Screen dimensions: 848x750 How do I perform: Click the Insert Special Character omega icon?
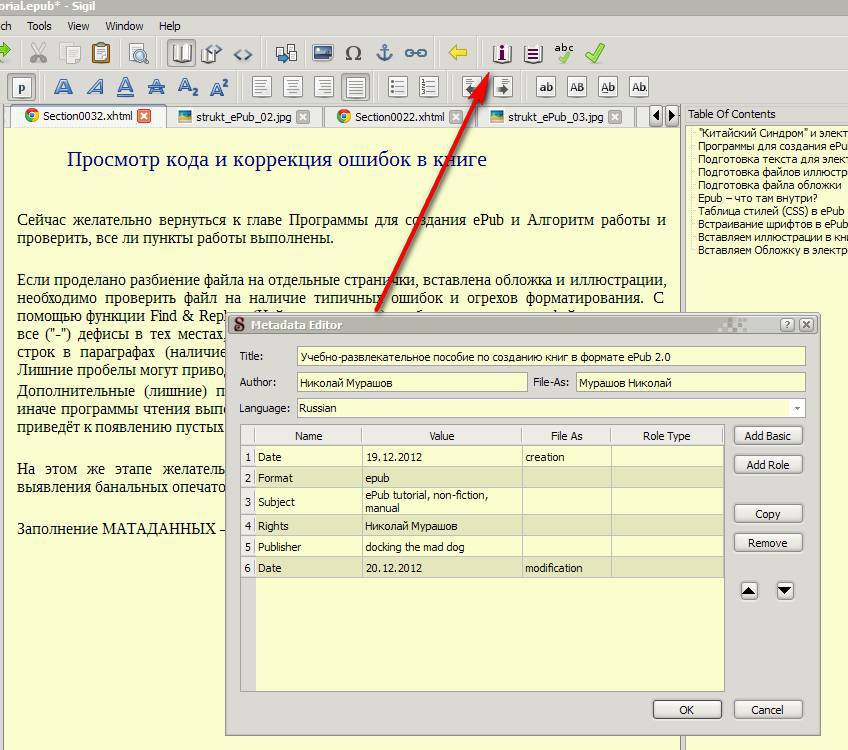click(353, 53)
